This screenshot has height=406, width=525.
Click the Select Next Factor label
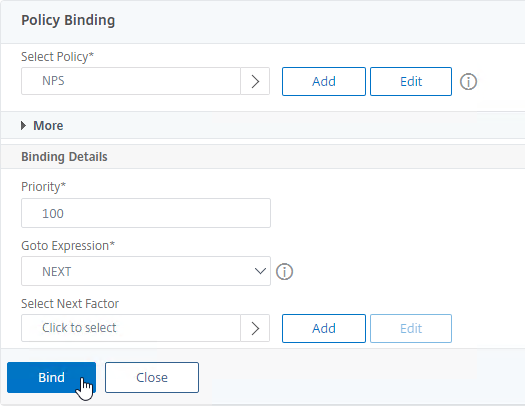tap(70, 304)
